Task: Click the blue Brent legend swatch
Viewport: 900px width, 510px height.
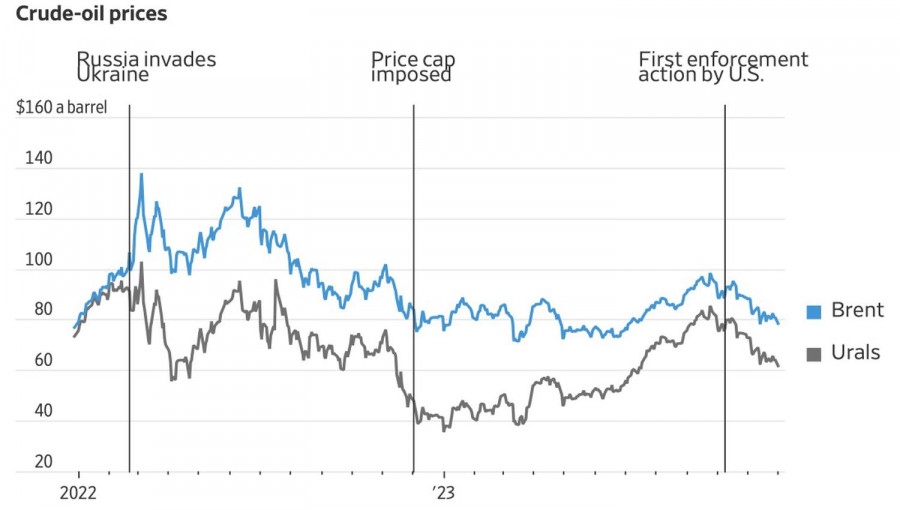Action: point(814,311)
